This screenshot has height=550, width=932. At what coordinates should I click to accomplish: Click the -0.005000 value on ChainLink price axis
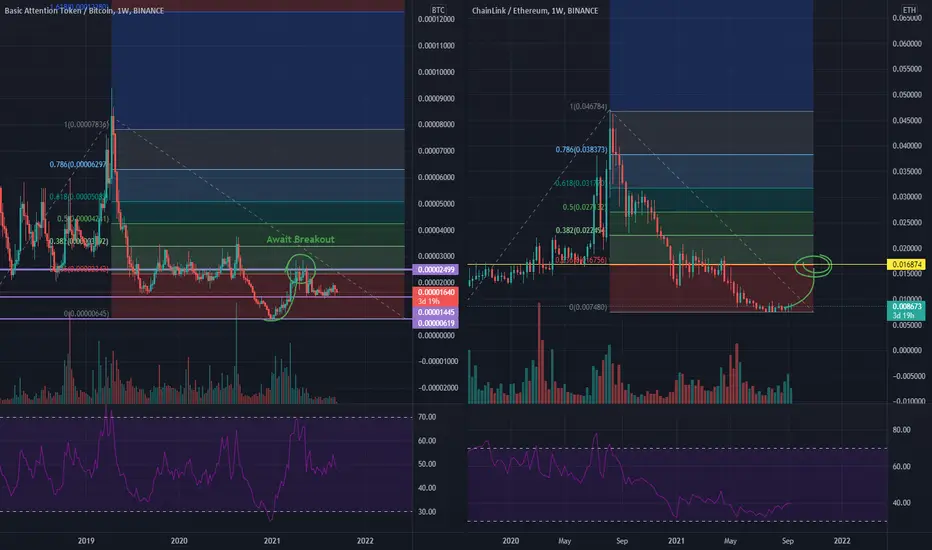click(x=908, y=376)
